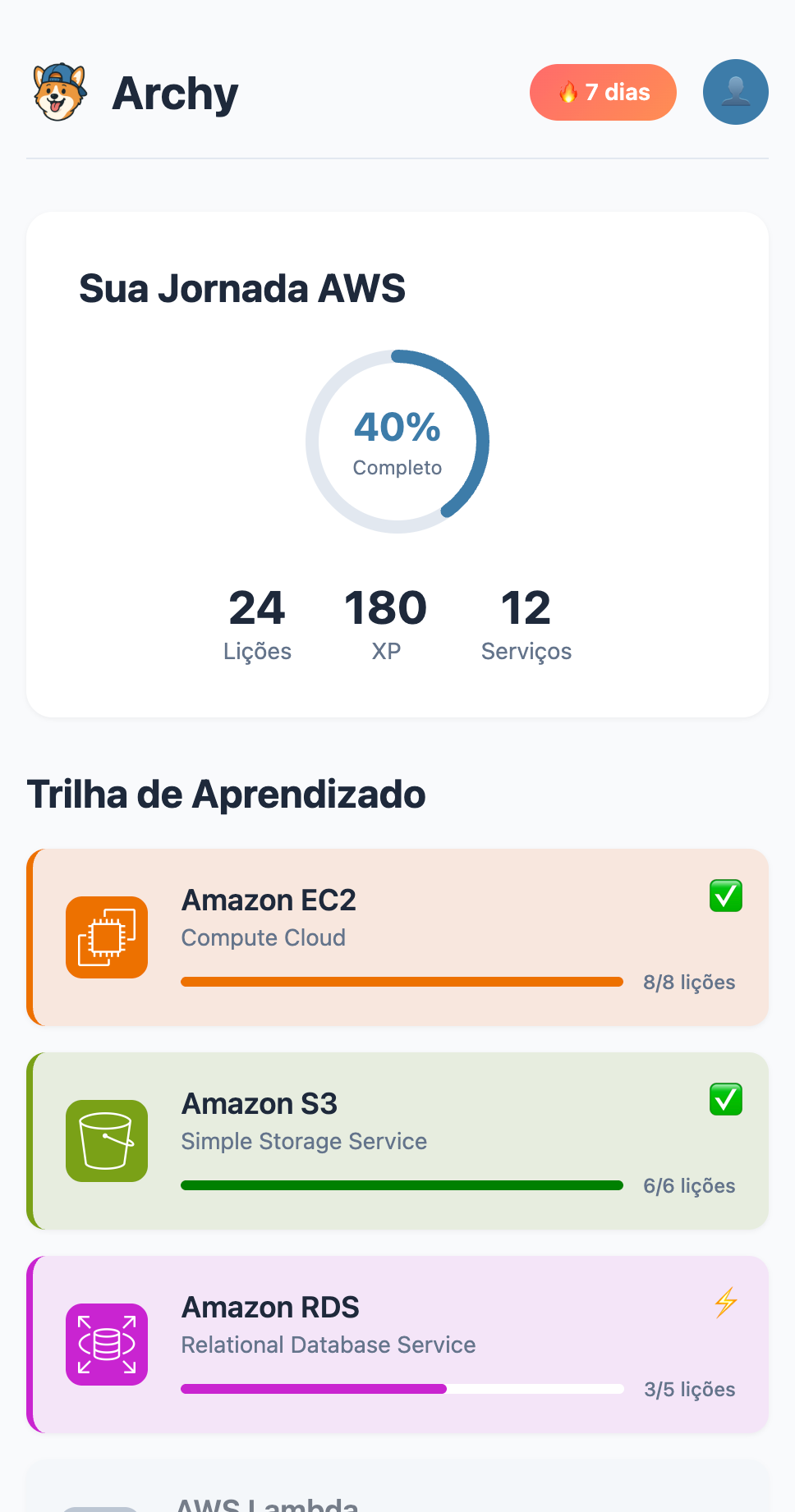Tap the 7 dias streak button
The width and height of the screenshot is (795, 1512).
click(603, 93)
